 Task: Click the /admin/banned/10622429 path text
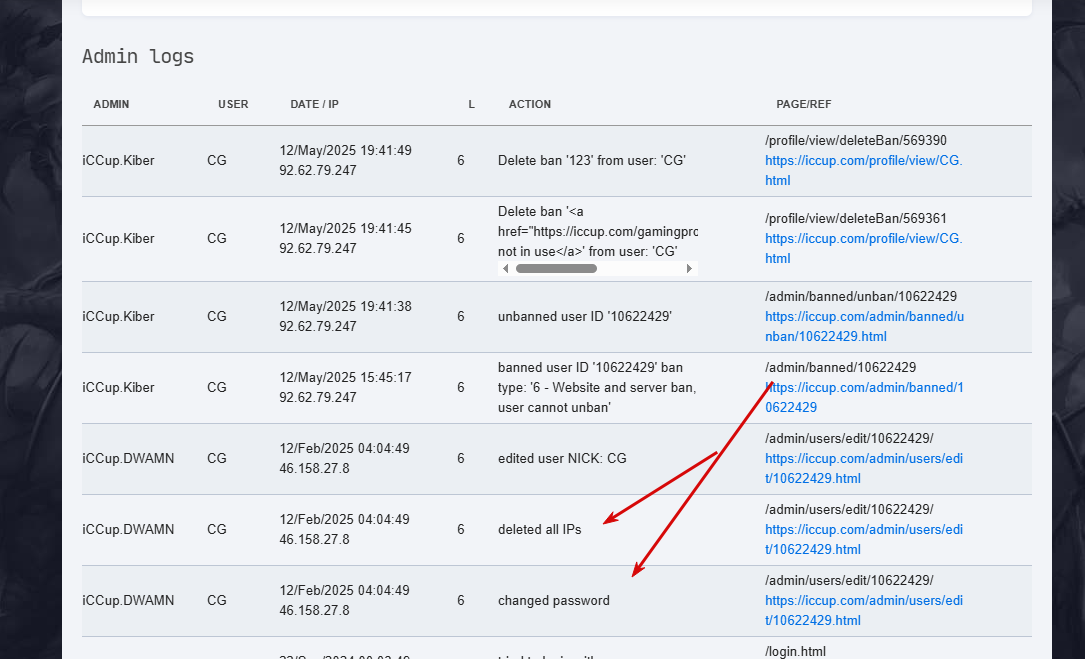[x=841, y=368]
